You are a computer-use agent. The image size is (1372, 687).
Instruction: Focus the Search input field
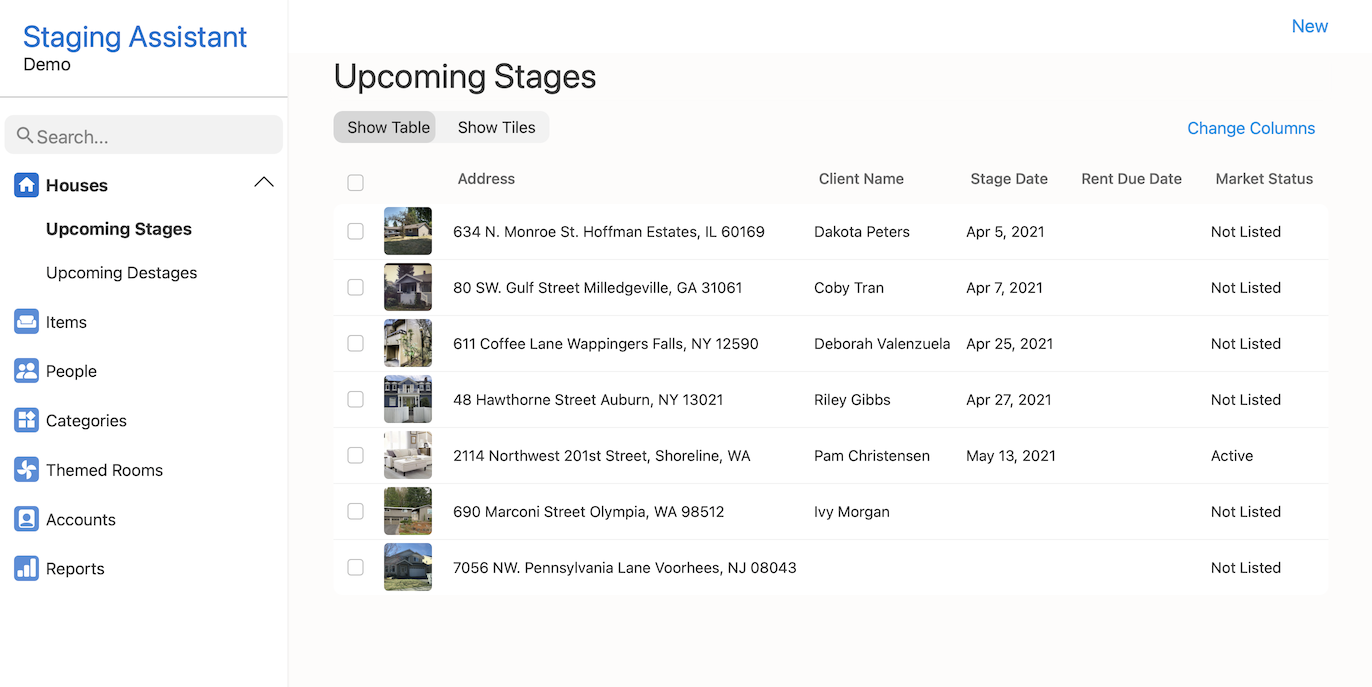(x=155, y=136)
